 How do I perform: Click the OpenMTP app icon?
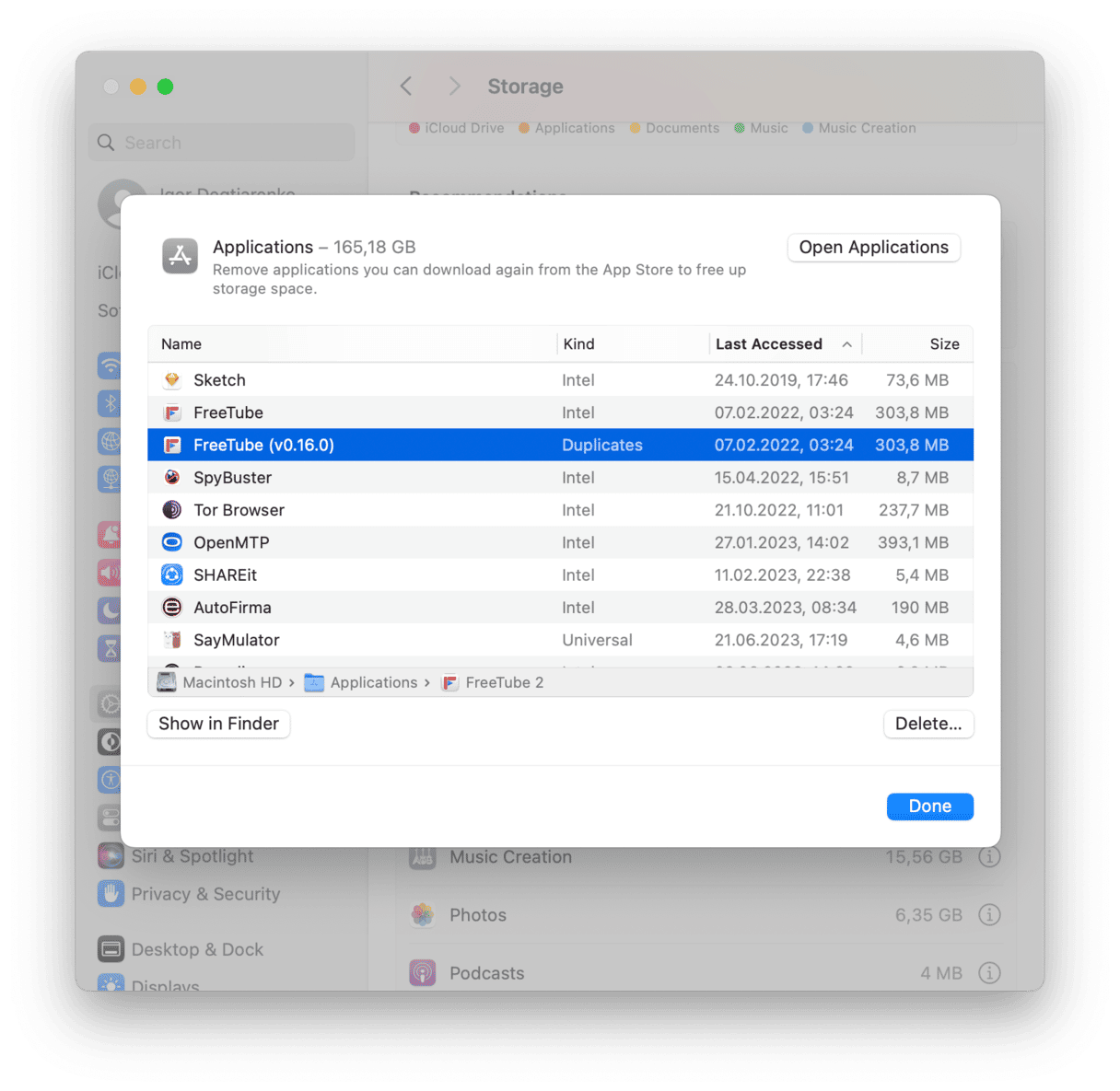[x=172, y=542]
